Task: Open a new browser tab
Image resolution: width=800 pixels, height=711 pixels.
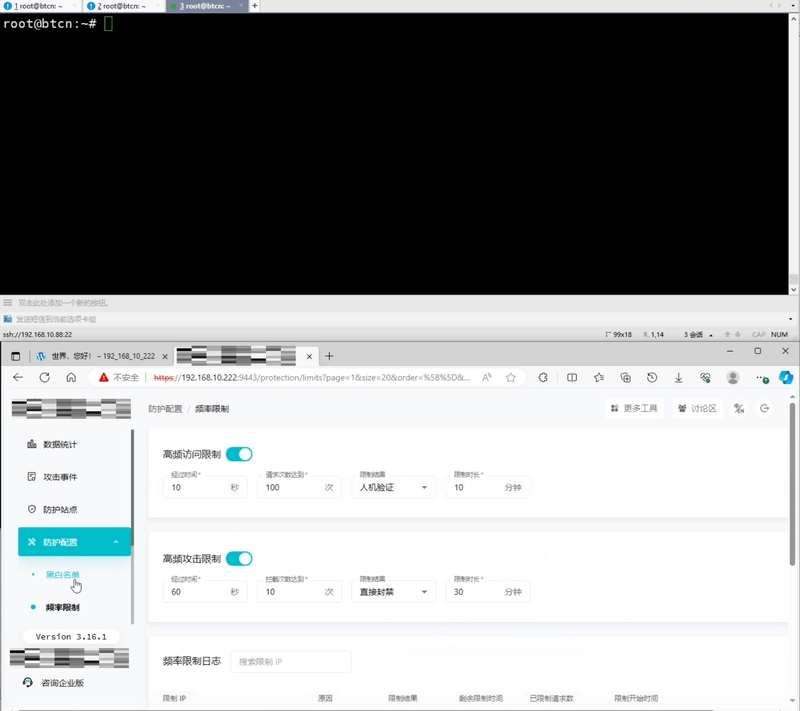Action: click(x=329, y=356)
